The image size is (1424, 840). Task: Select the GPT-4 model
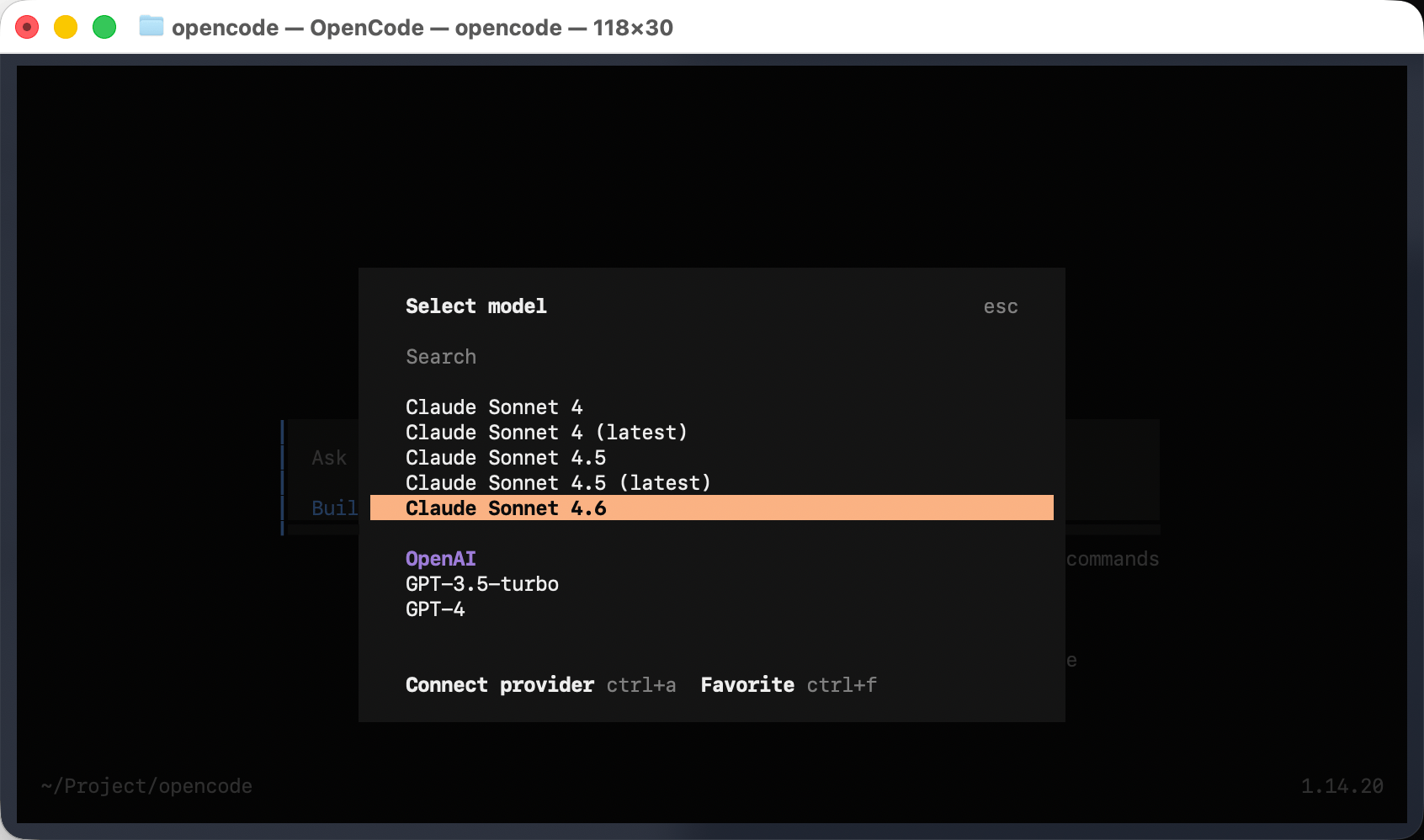[x=712, y=609]
